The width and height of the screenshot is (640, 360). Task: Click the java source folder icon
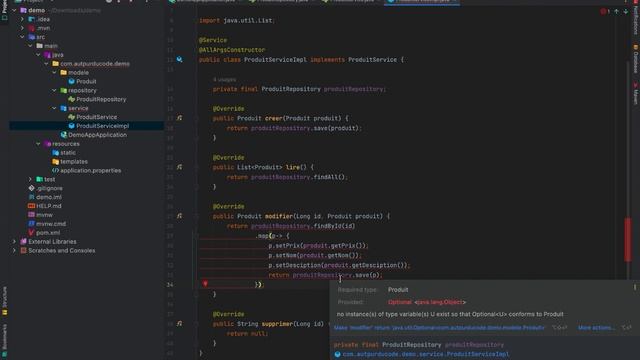(47, 55)
